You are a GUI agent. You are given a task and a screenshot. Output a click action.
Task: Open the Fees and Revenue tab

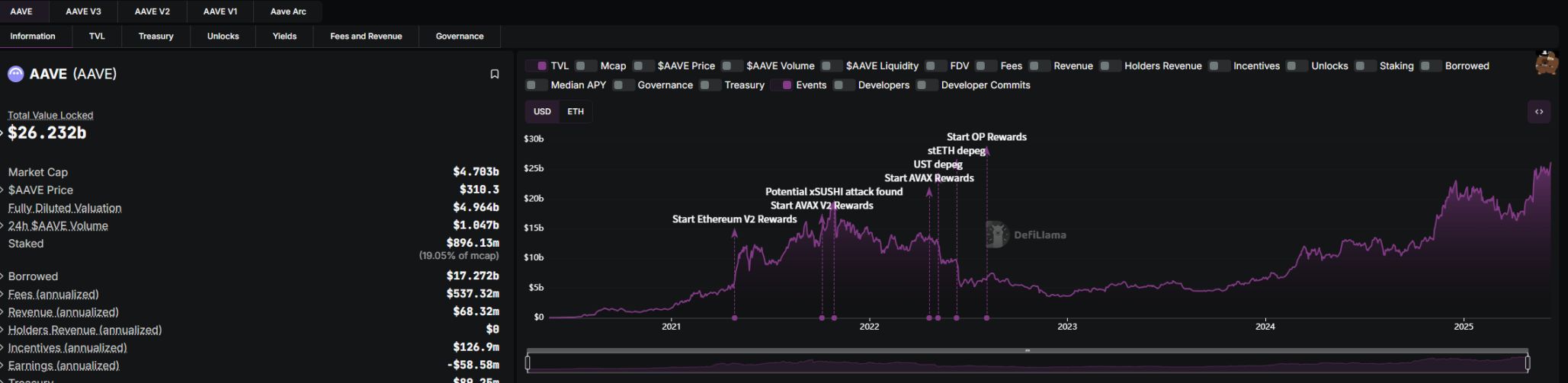[x=366, y=36]
